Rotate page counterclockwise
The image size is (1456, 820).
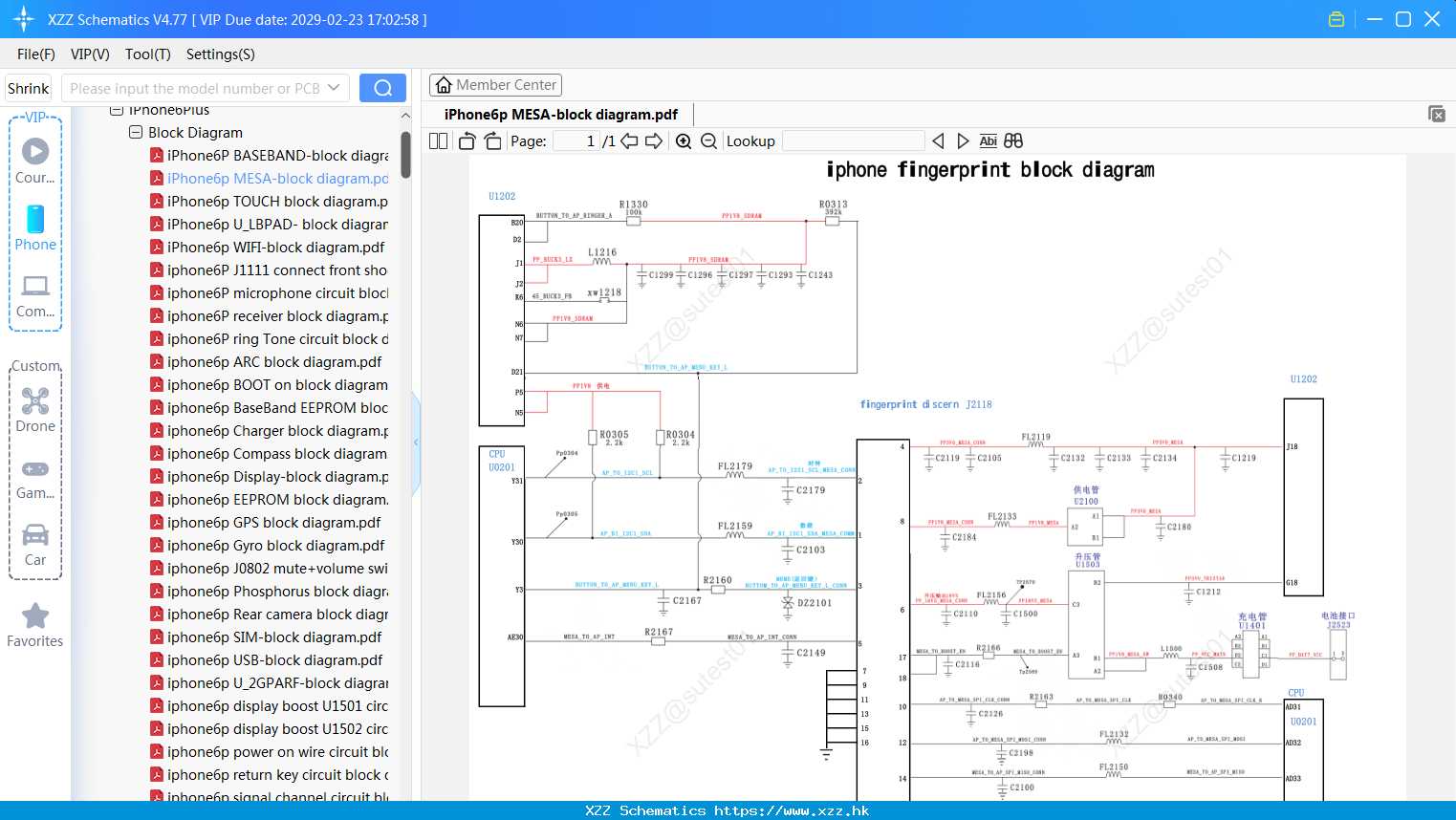(x=467, y=141)
